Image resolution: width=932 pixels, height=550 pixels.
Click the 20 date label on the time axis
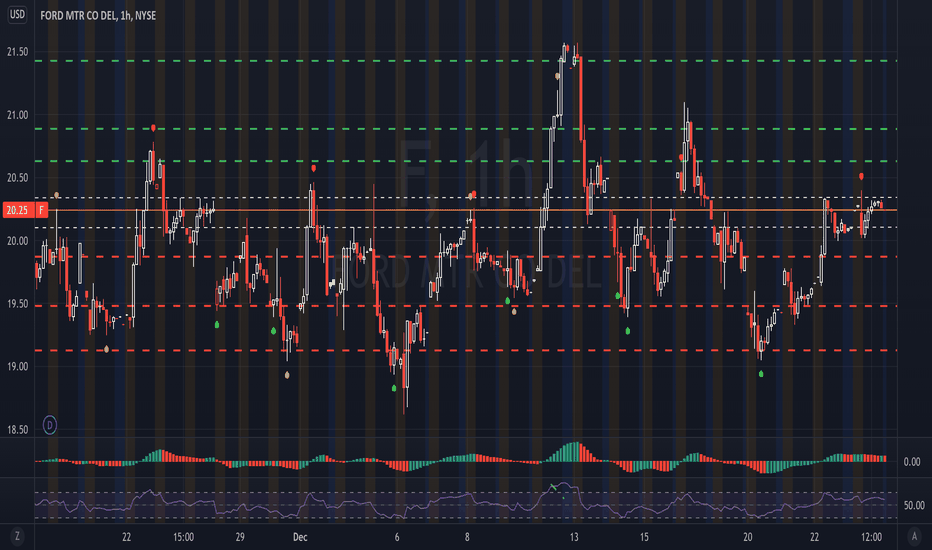(x=748, y=537)
